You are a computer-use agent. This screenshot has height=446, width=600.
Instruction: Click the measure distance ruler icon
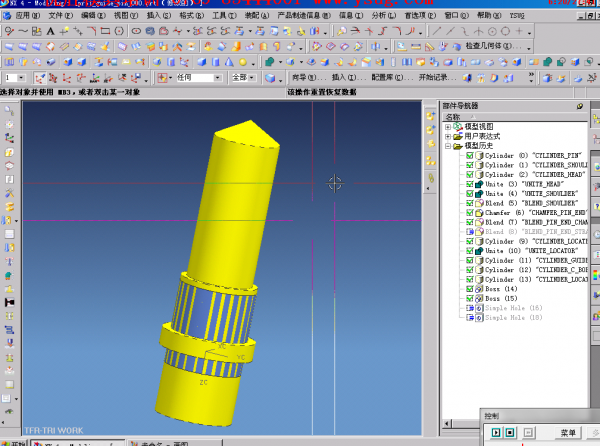[x=416, y=47]
